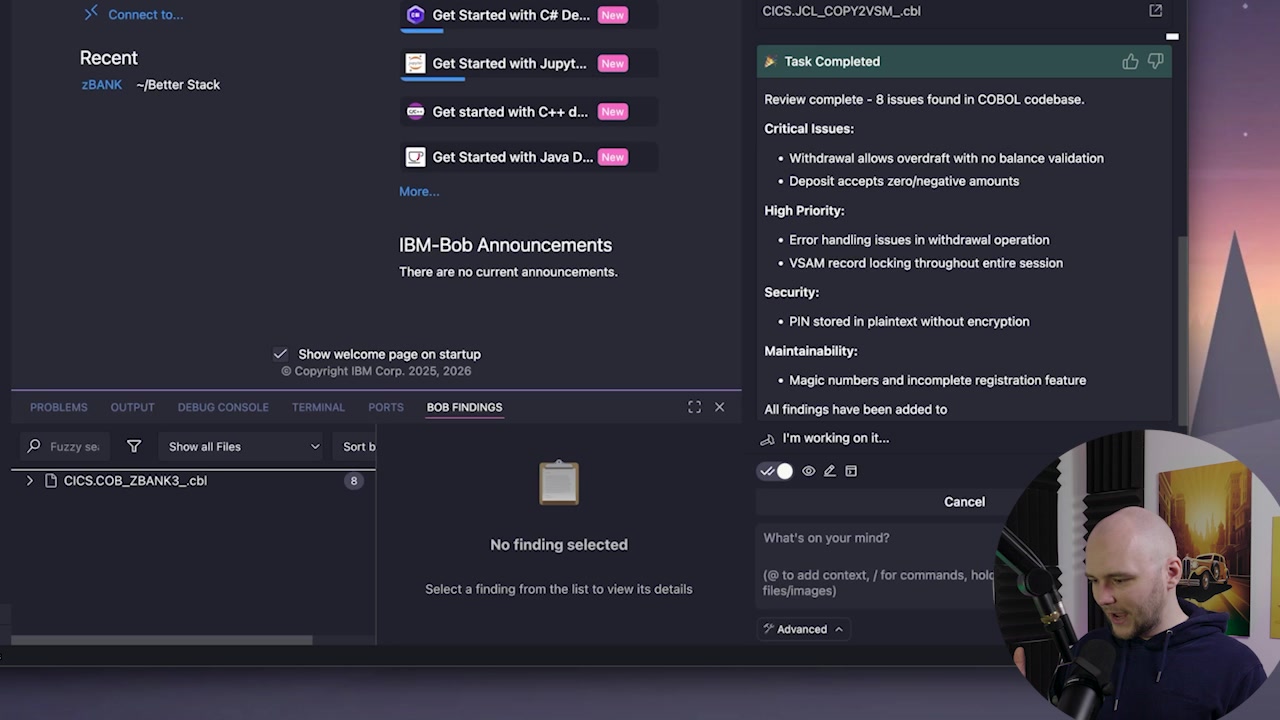Switch to the DEBUG CONSOLE tab
The height and width of the screenshot is (720, 1280).
click(223, 407)
